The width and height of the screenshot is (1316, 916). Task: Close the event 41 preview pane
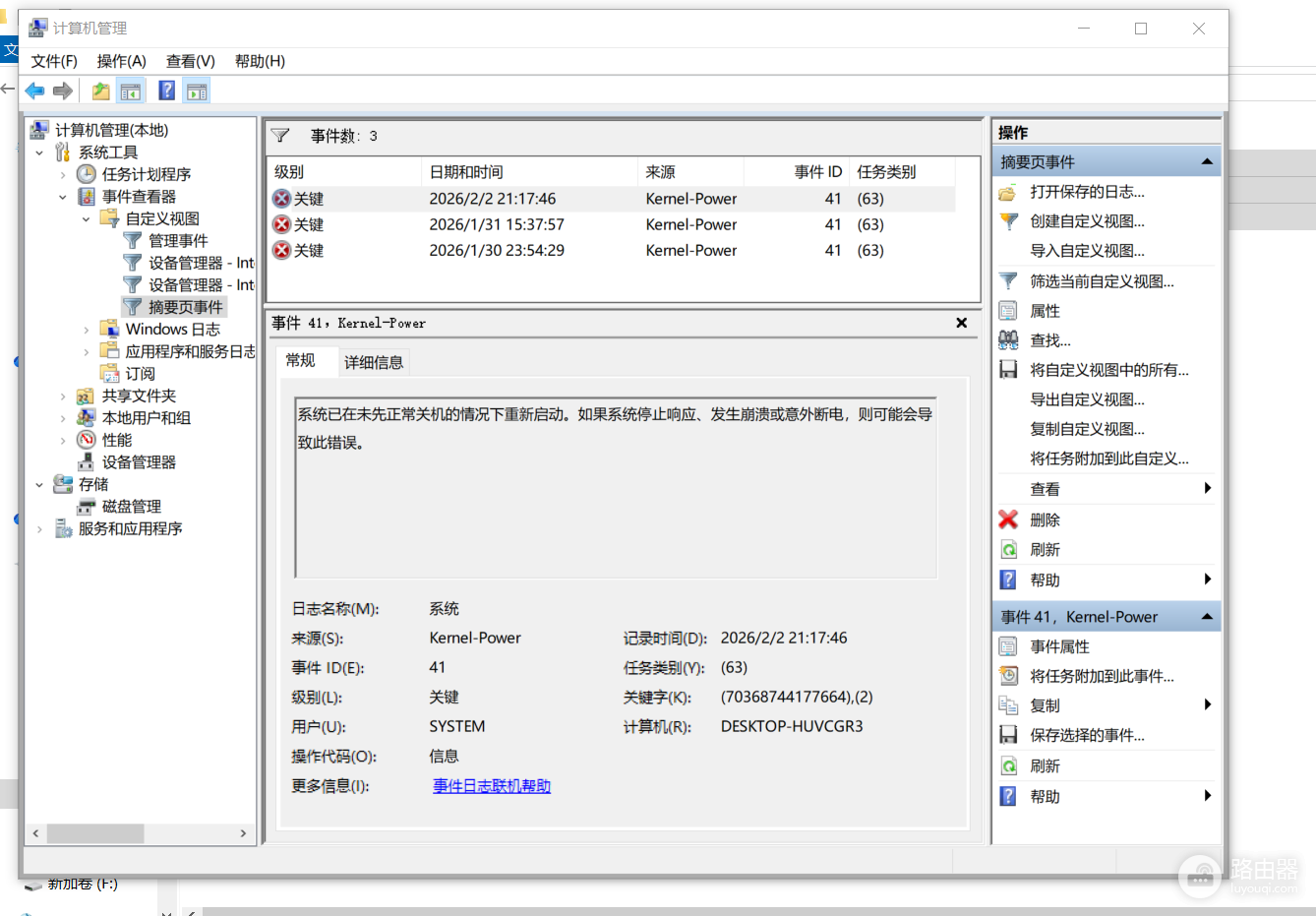tap(962, 323)
